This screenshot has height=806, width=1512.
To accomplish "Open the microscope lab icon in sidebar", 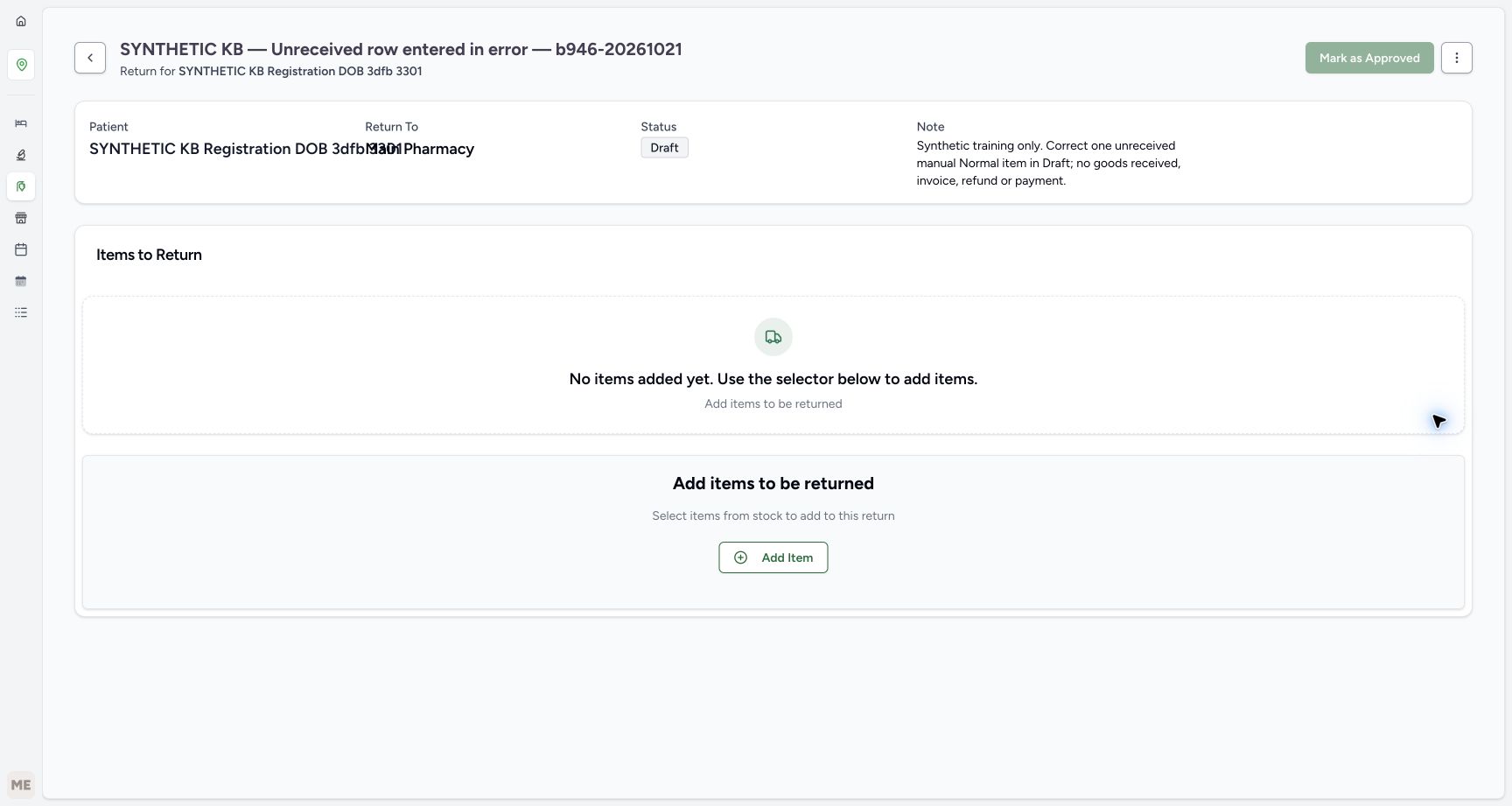I will 21,155.
